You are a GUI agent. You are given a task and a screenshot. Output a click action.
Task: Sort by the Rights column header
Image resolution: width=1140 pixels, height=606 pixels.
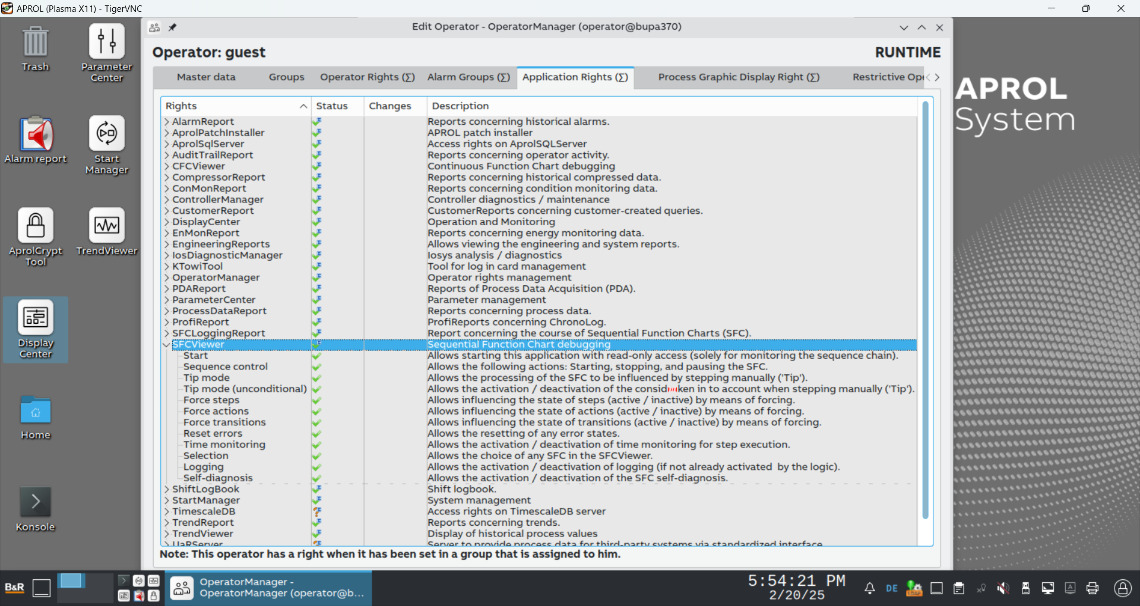[235, 106]
